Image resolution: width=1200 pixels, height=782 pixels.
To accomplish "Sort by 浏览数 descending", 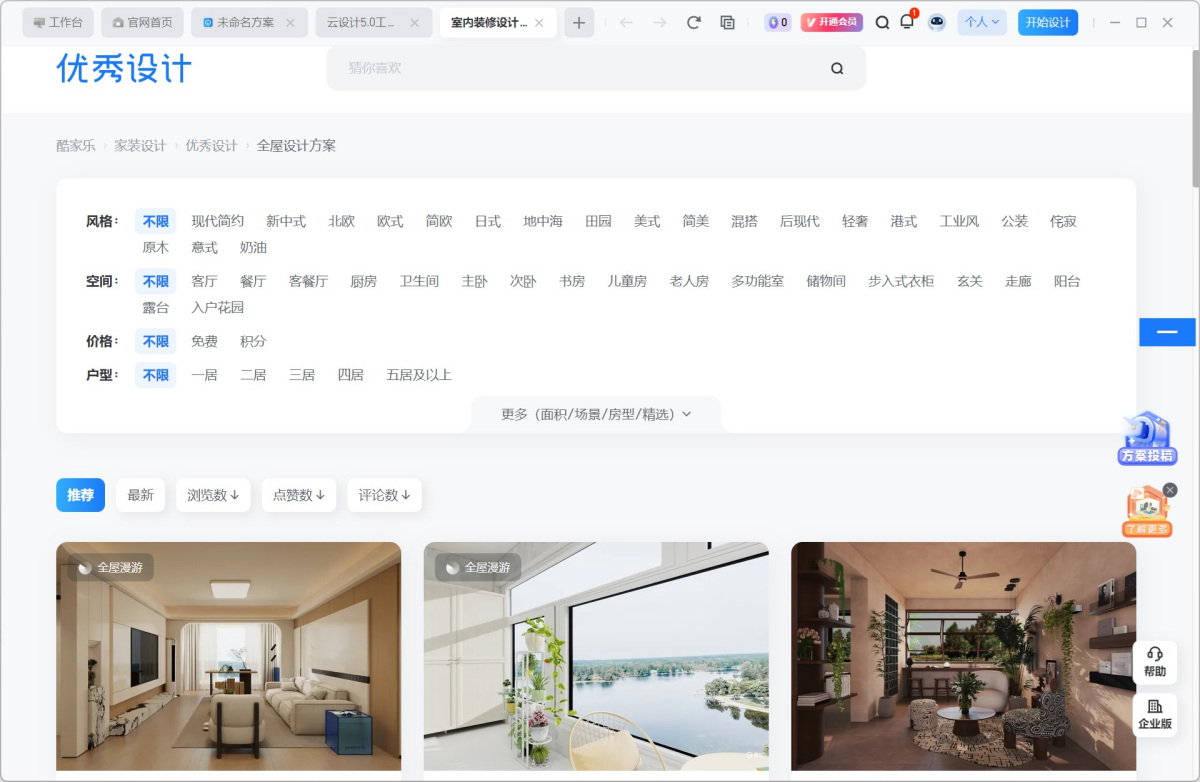I will pos(213,495).
